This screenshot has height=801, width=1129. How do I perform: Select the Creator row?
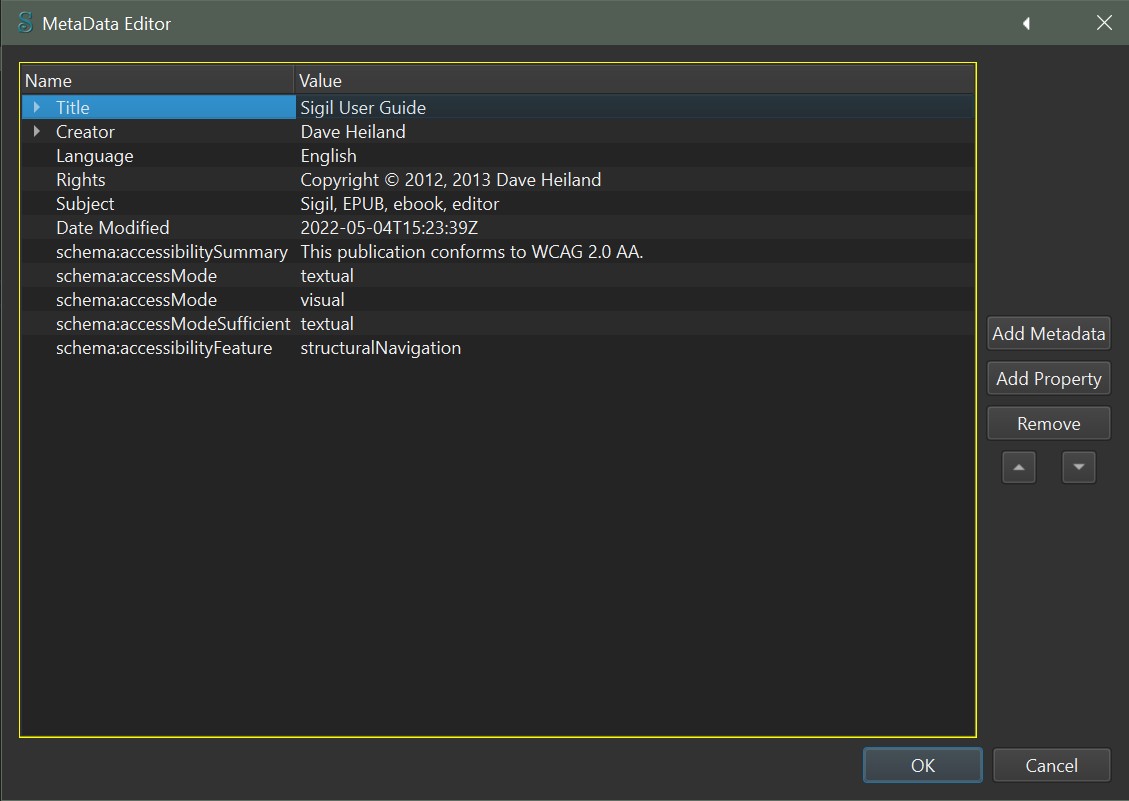pos(498,132)
